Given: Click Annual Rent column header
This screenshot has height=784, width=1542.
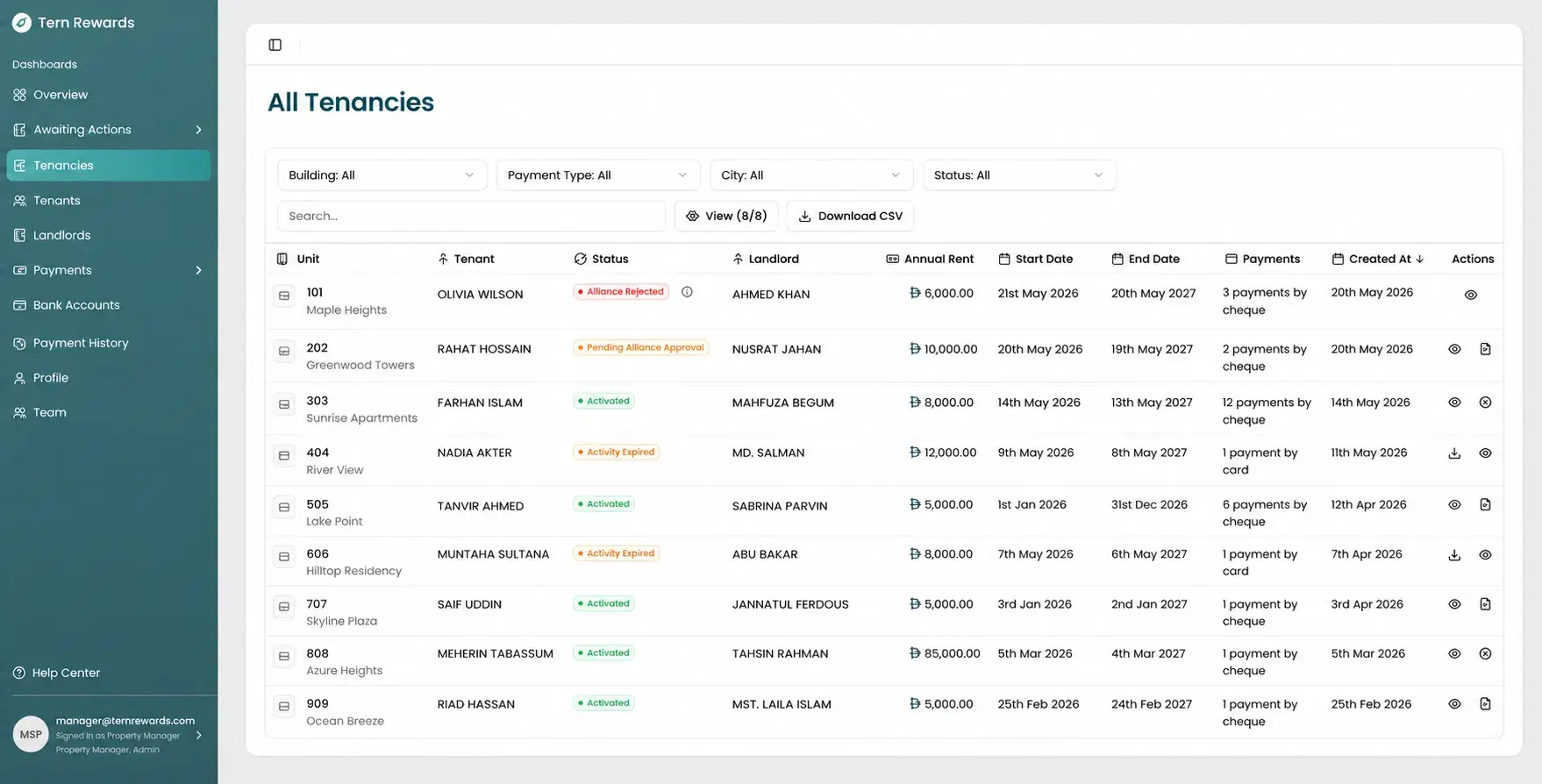Looking at the screenshot, I should pos(930,259).
